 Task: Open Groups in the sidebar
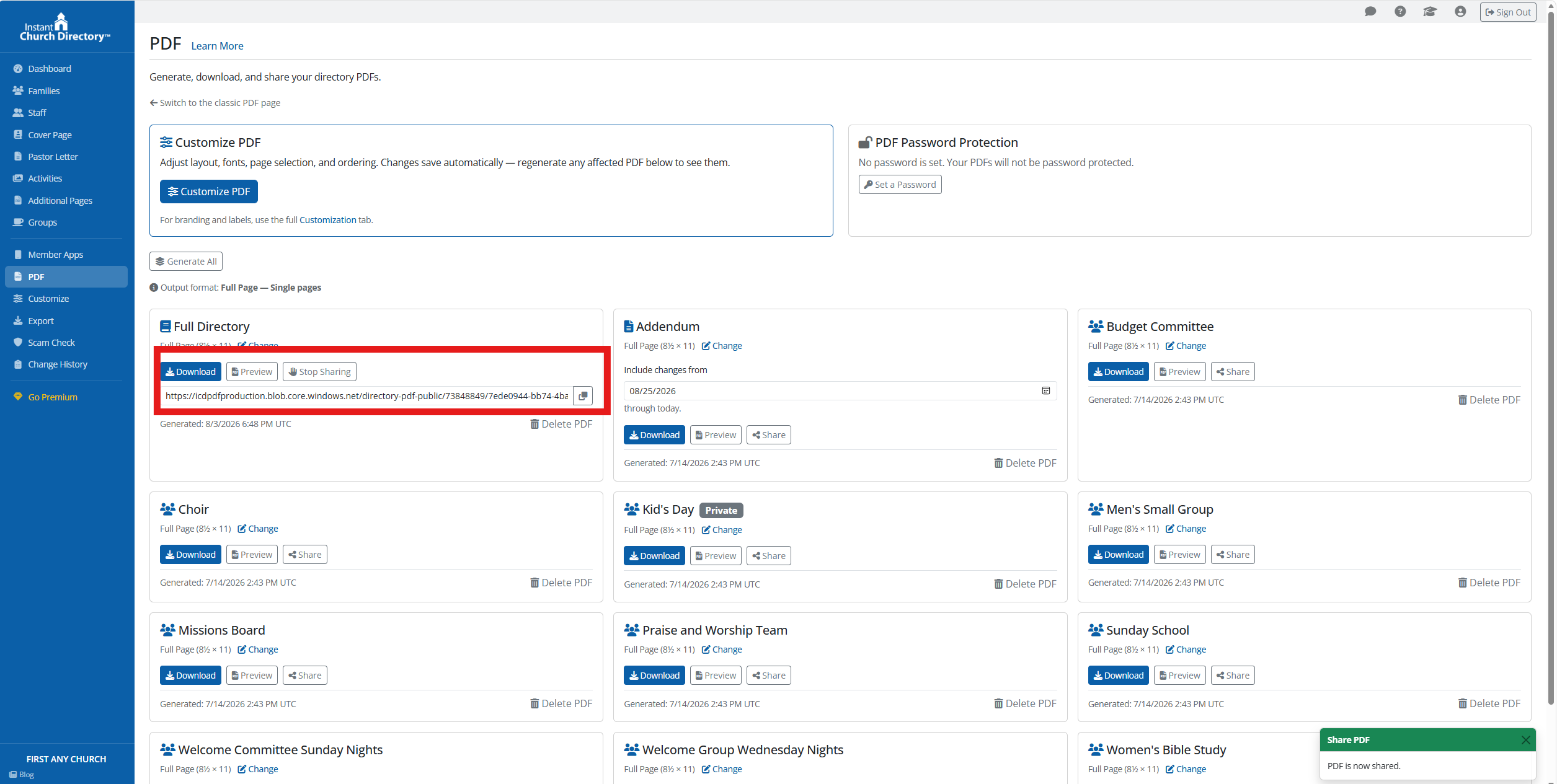(66, 222)
